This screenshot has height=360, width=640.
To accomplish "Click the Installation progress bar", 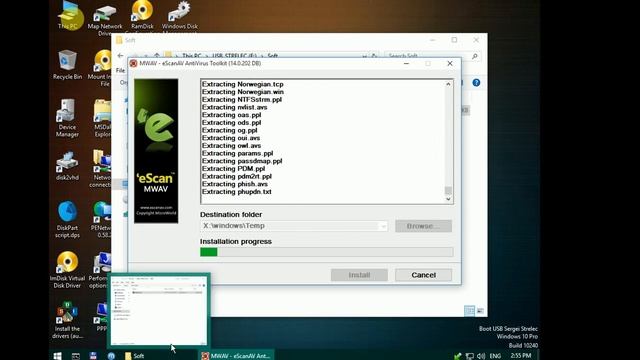I will [327, 252].
